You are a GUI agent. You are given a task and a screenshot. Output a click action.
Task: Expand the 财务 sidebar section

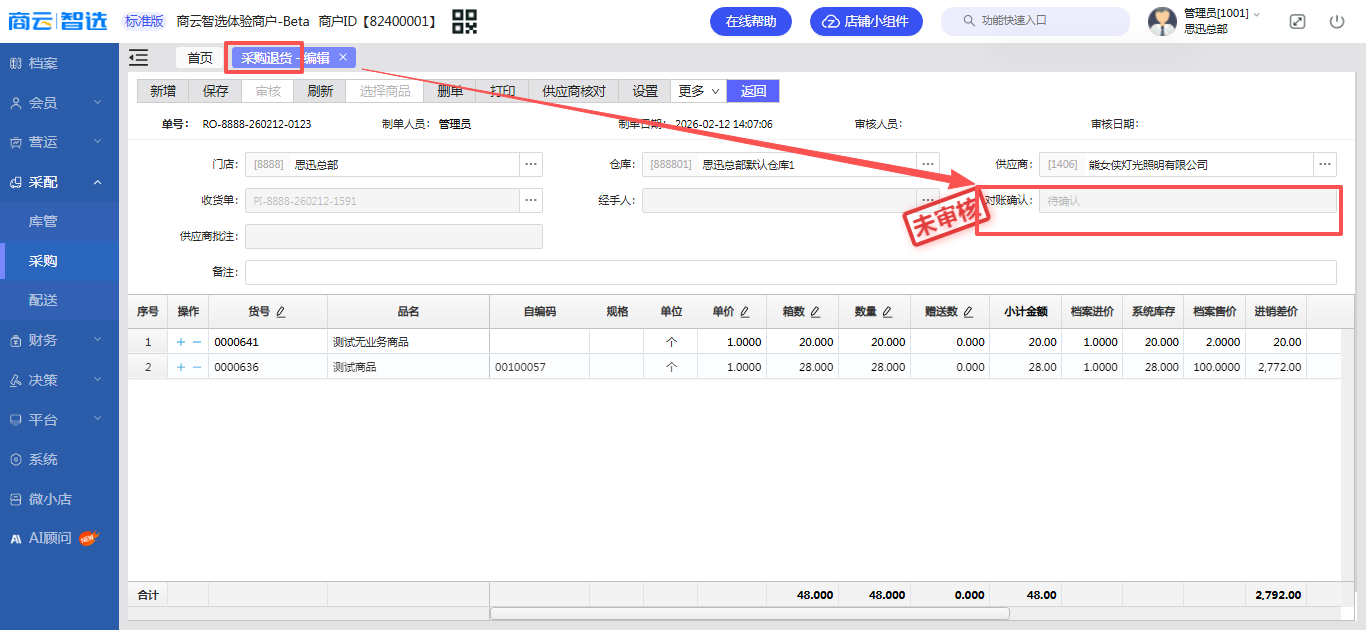59,340
